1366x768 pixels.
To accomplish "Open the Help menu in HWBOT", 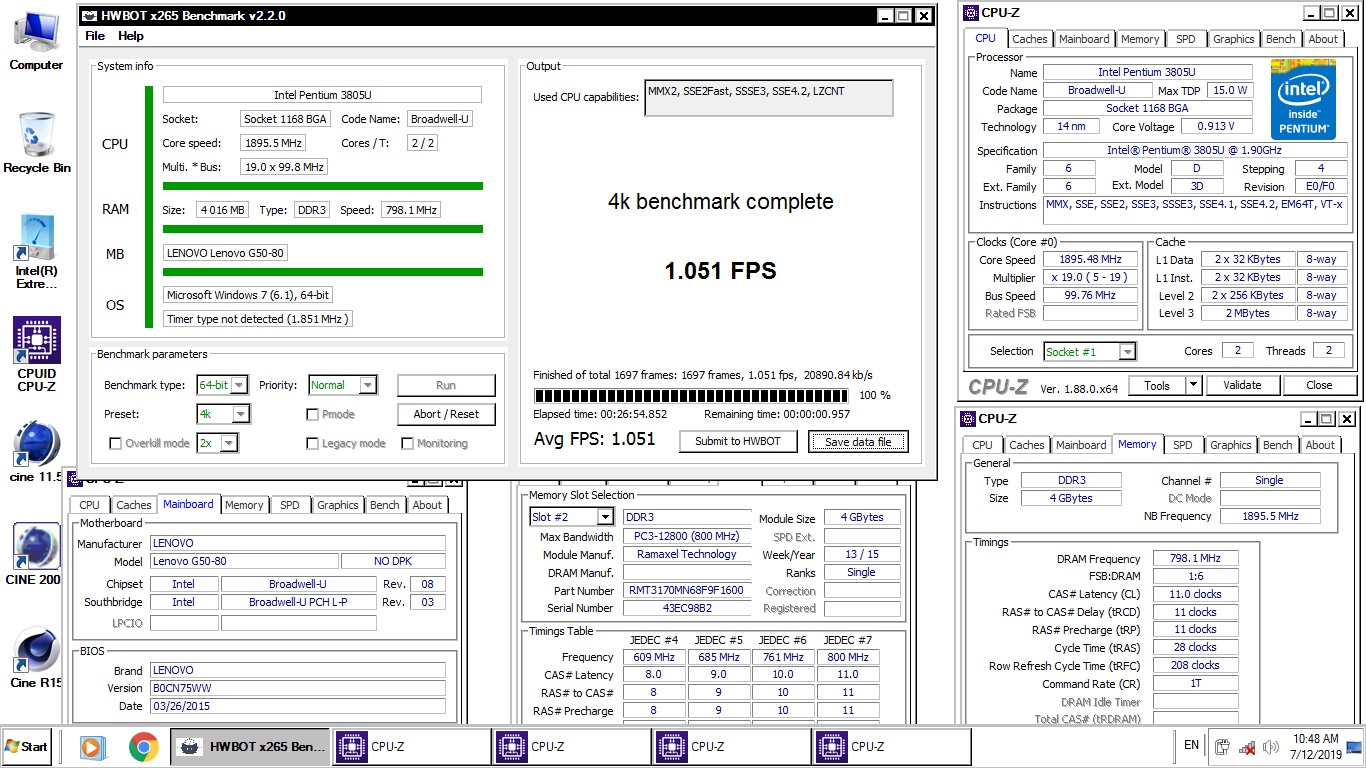I will 131,36.
